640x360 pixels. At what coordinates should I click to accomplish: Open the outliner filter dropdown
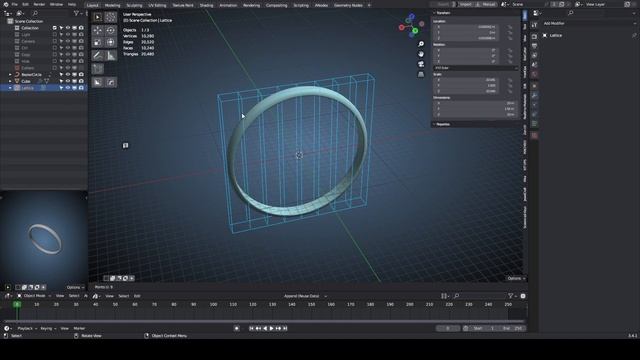pyautogui.click(x=77, y=13)
